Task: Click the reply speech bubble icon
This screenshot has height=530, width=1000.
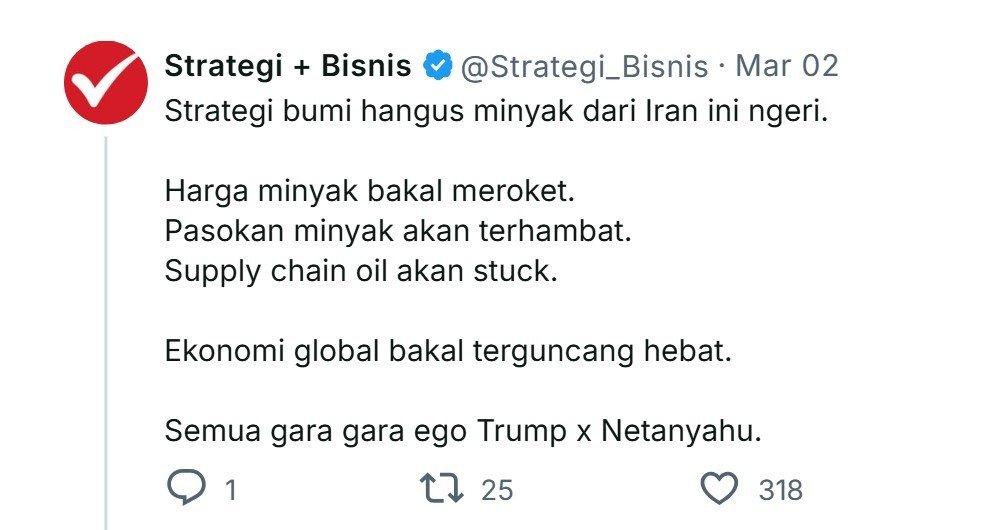Action: point(185,489)
